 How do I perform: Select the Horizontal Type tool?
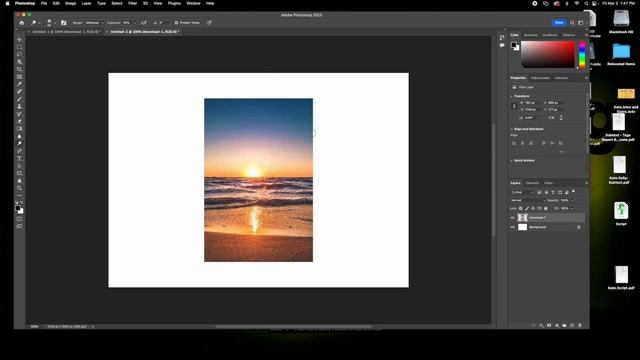coord(20,158)
